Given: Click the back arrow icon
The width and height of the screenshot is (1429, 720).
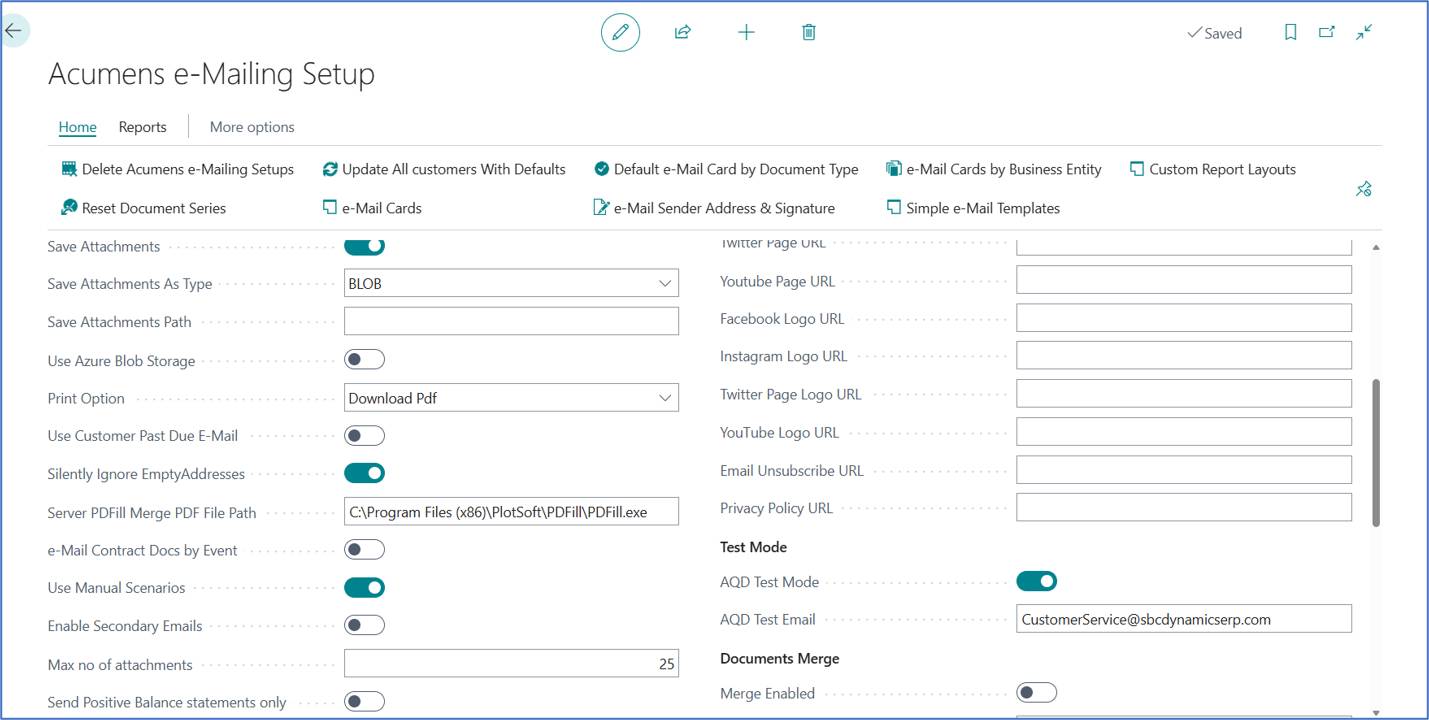Looking at the screenshot, I should (13, 31).
